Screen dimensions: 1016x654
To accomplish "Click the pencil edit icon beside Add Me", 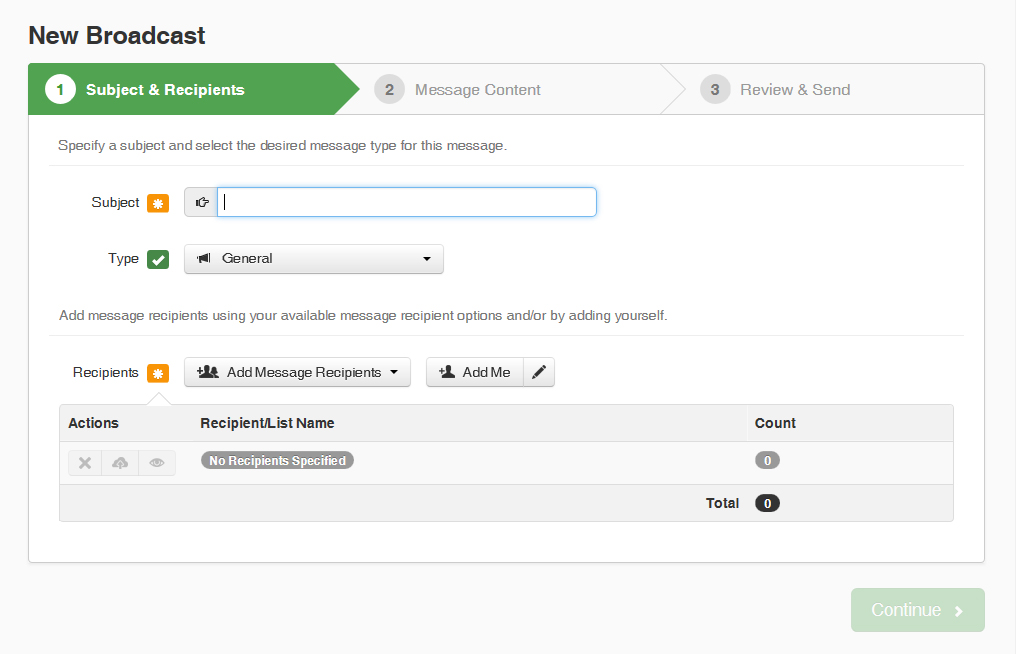I will 539,372.
